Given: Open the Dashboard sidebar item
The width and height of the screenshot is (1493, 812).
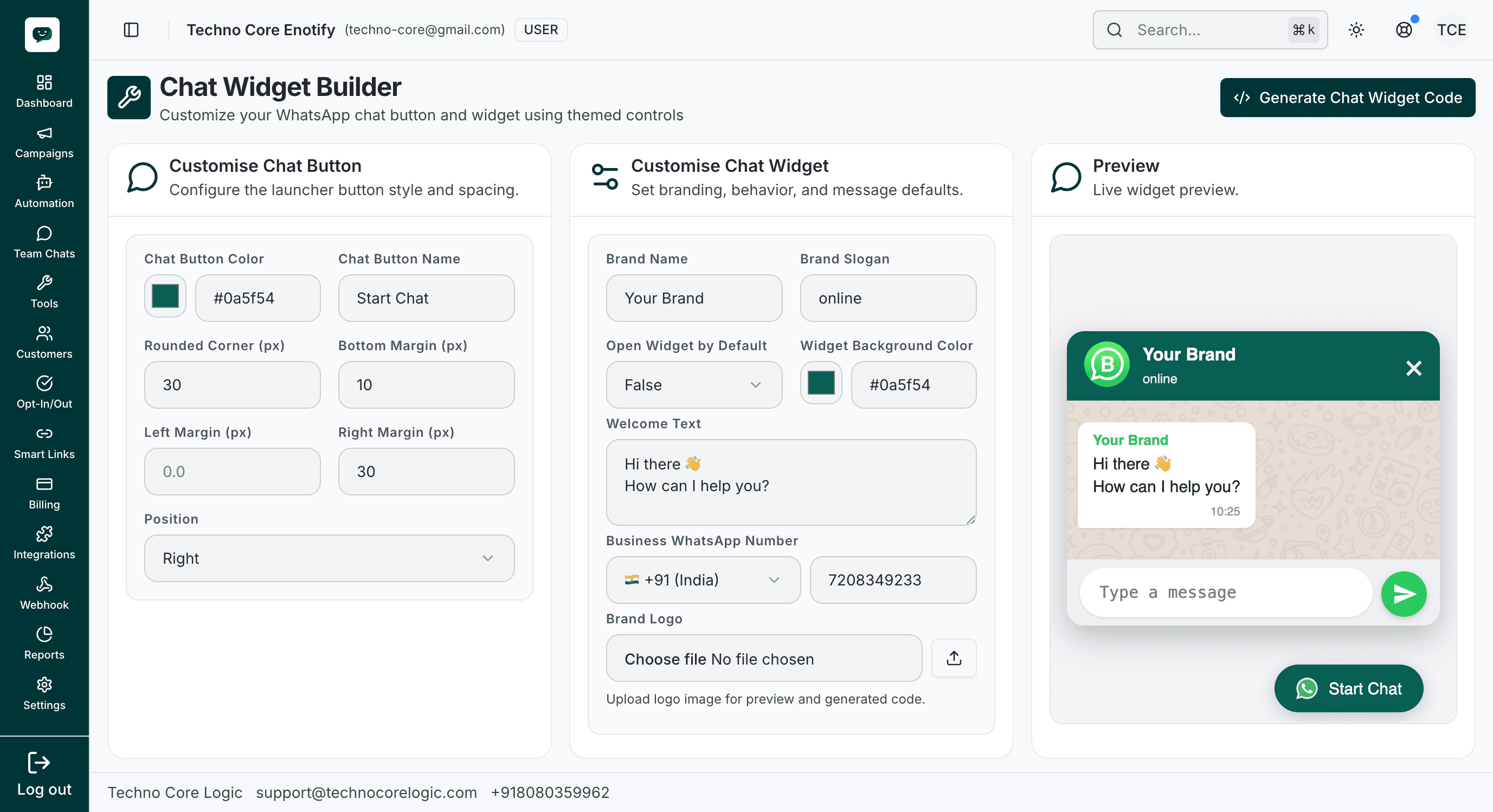Looking at the screenshot, I should [44, 92].
